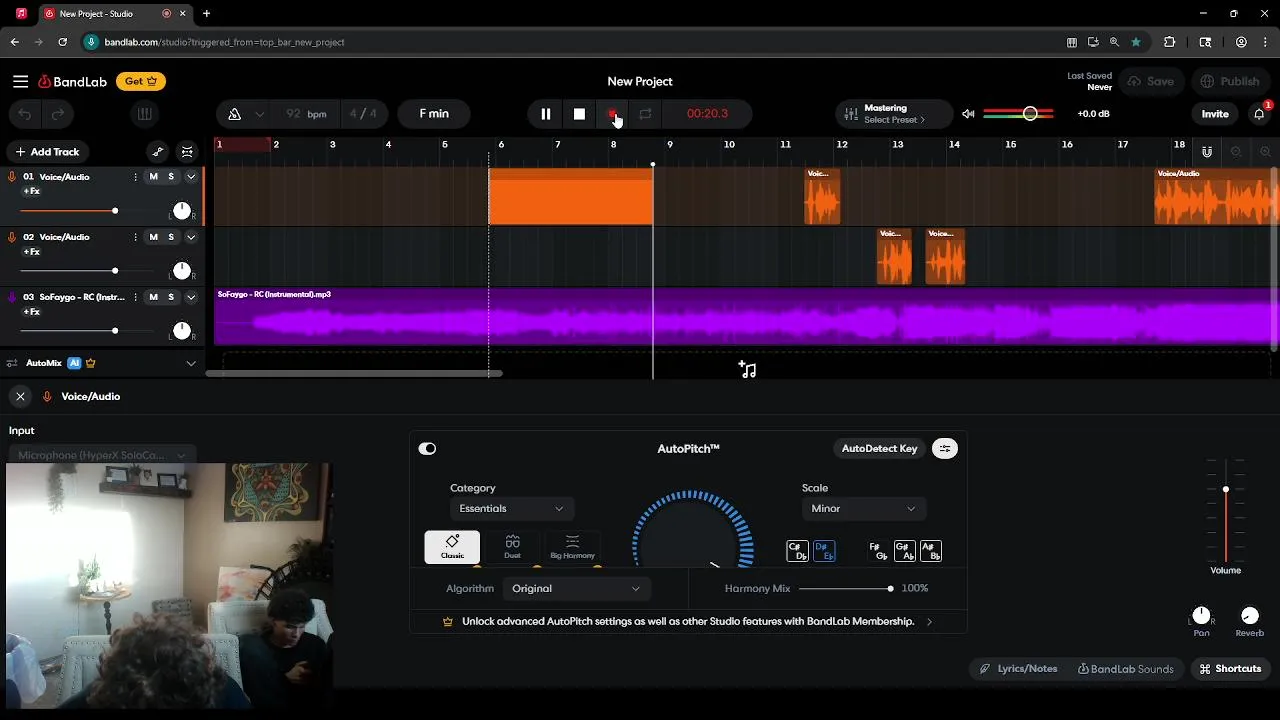Click the Publish button
The width and height of the screenshot is (1280, 720).
1230,82
